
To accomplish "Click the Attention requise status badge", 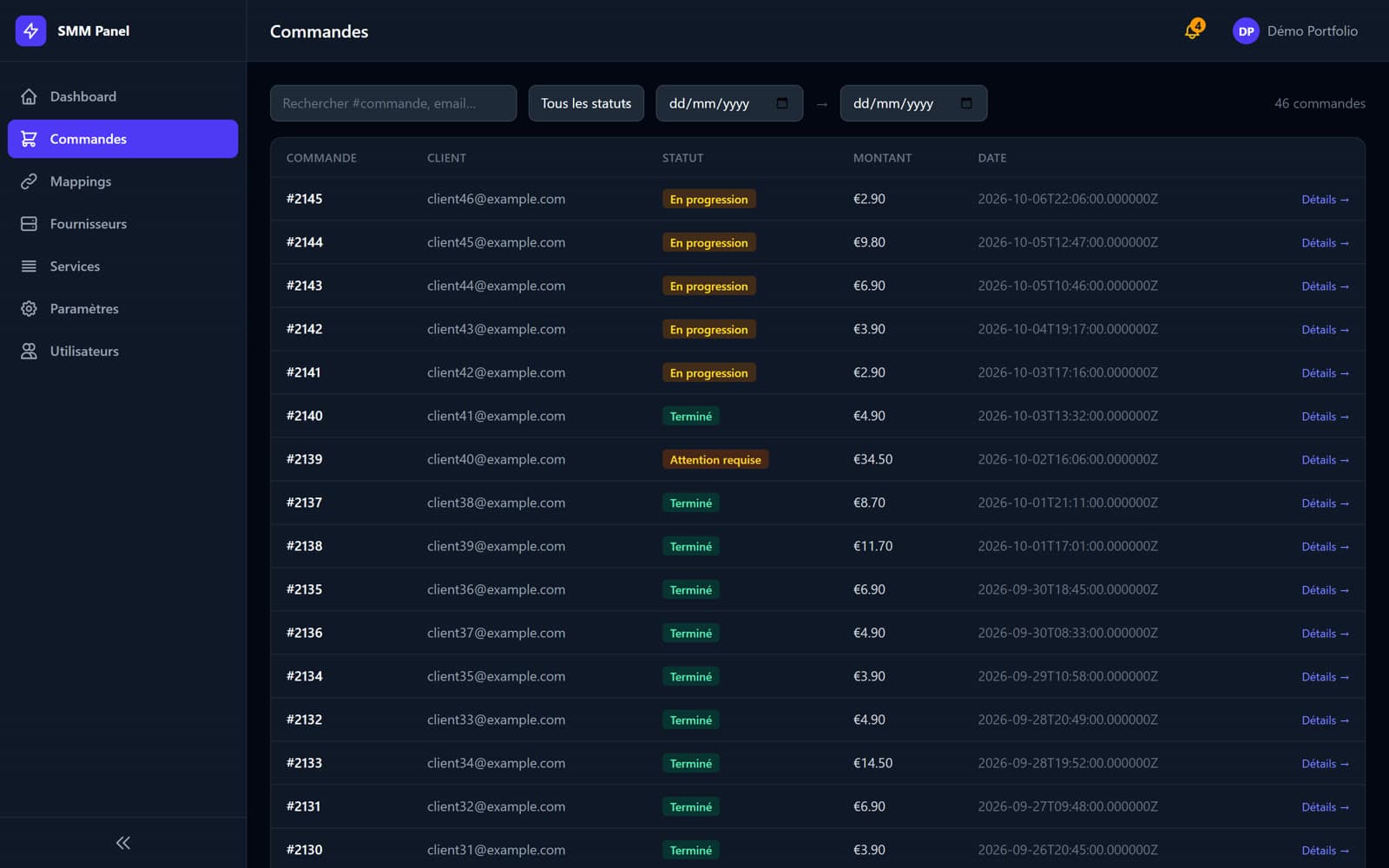I will click(715, 460).
